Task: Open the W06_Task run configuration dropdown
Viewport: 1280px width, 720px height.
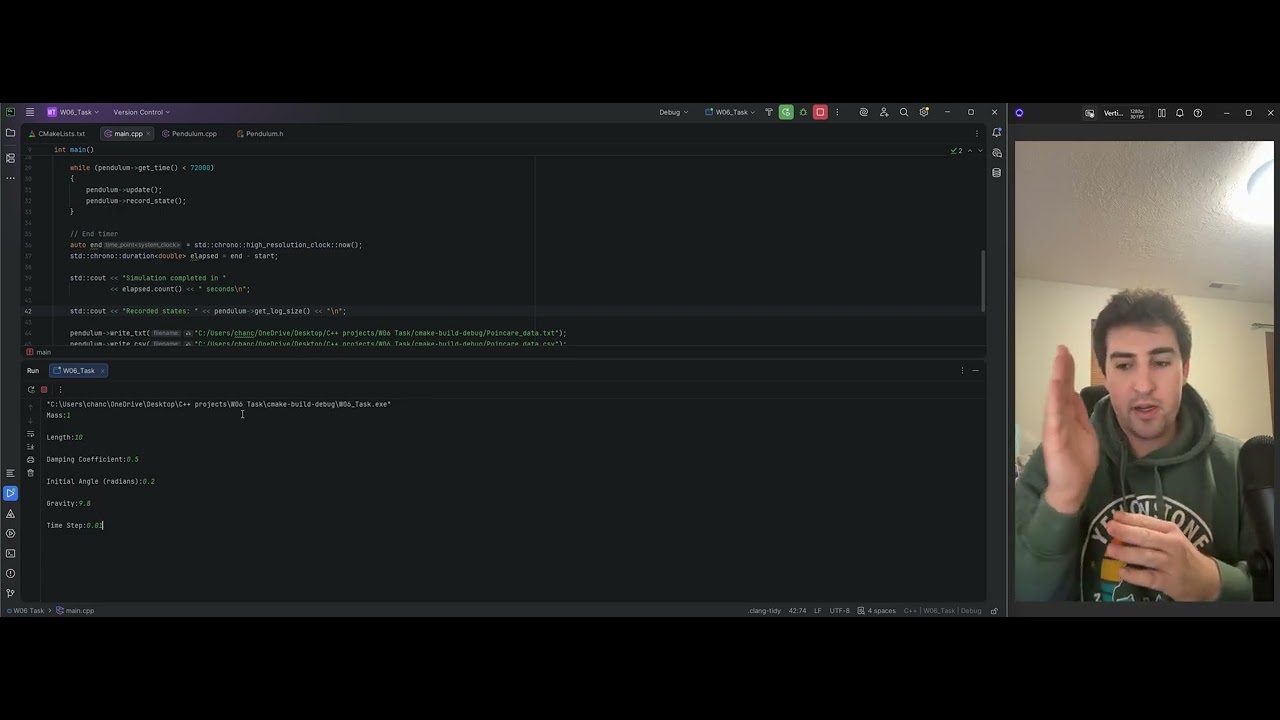Action: (x=730, y=112)
